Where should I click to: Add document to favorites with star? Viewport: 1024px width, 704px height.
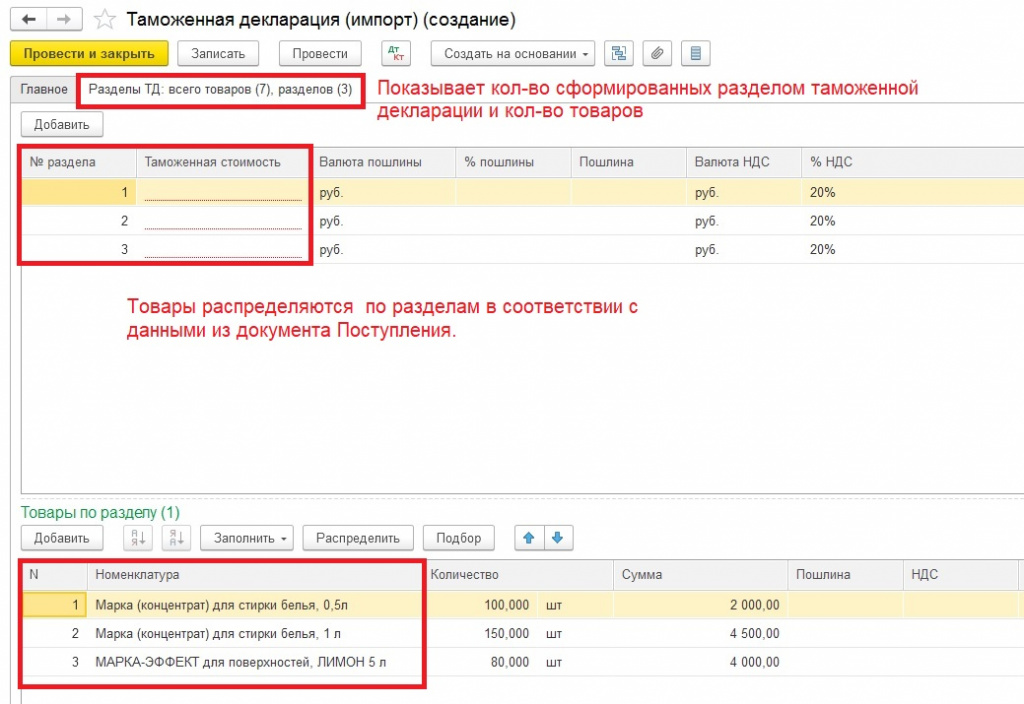click(104, 20)
